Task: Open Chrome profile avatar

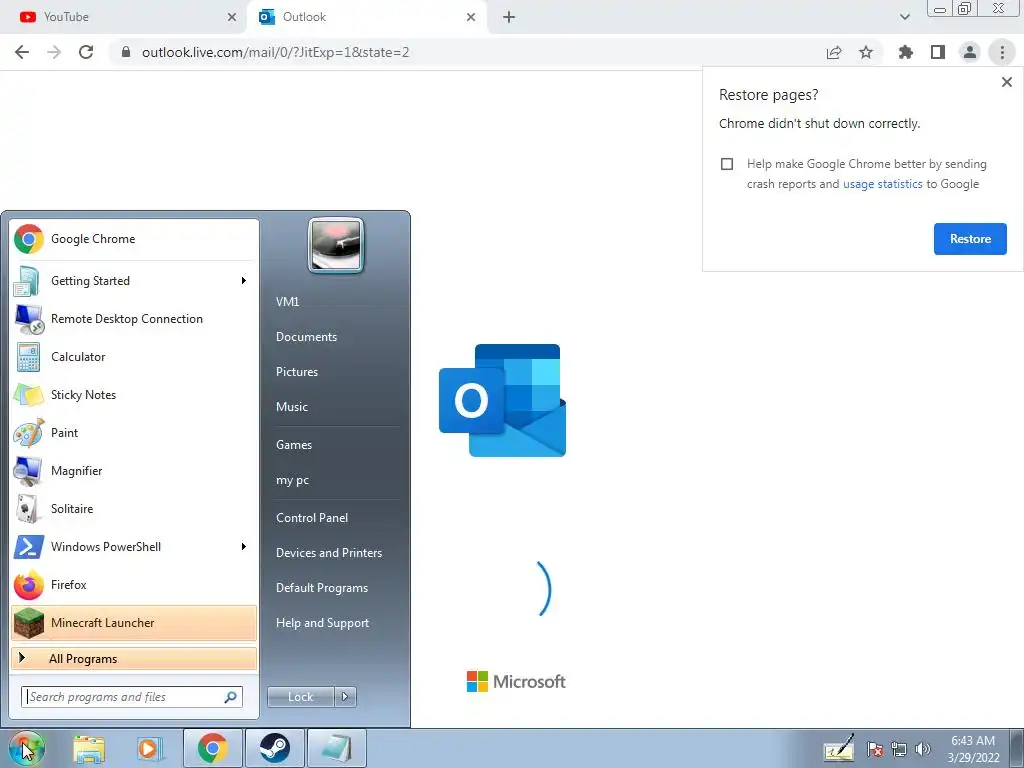Action: 970,52
